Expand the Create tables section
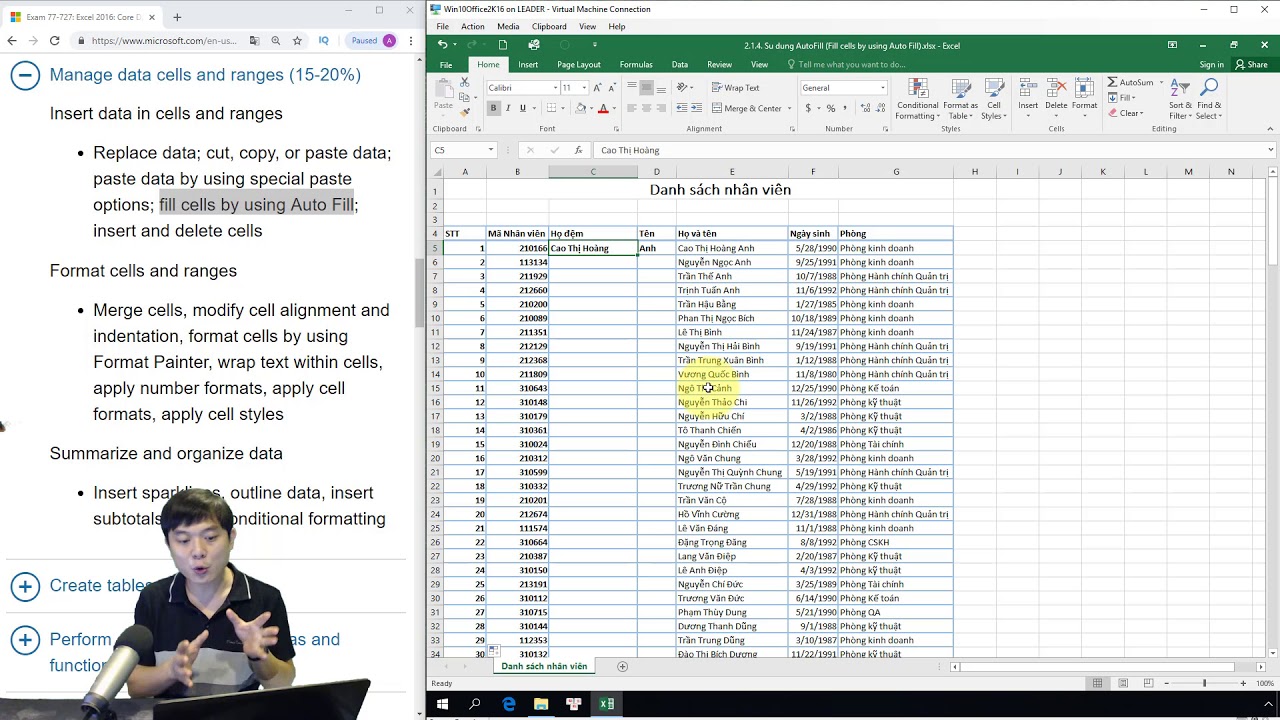 coord(25,586)
